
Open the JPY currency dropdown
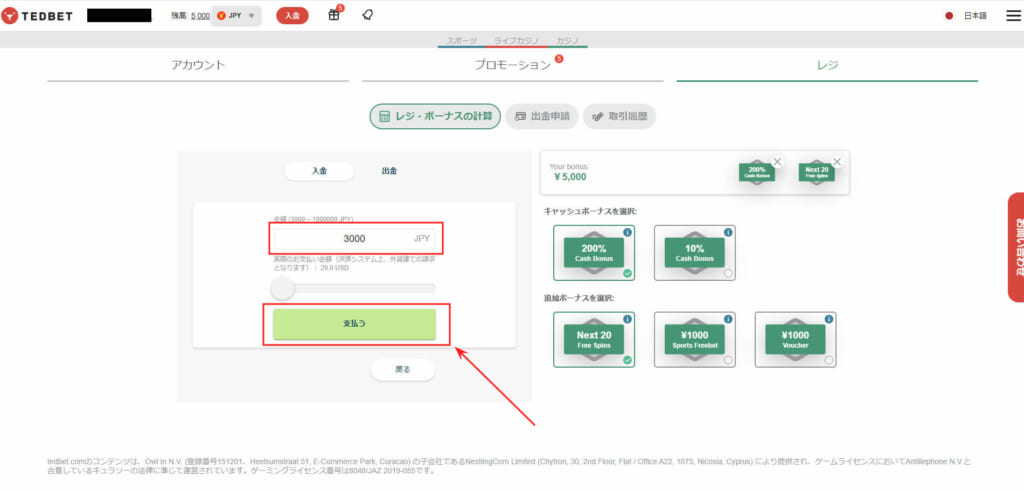pyautogui.click(x=236, y=16)
